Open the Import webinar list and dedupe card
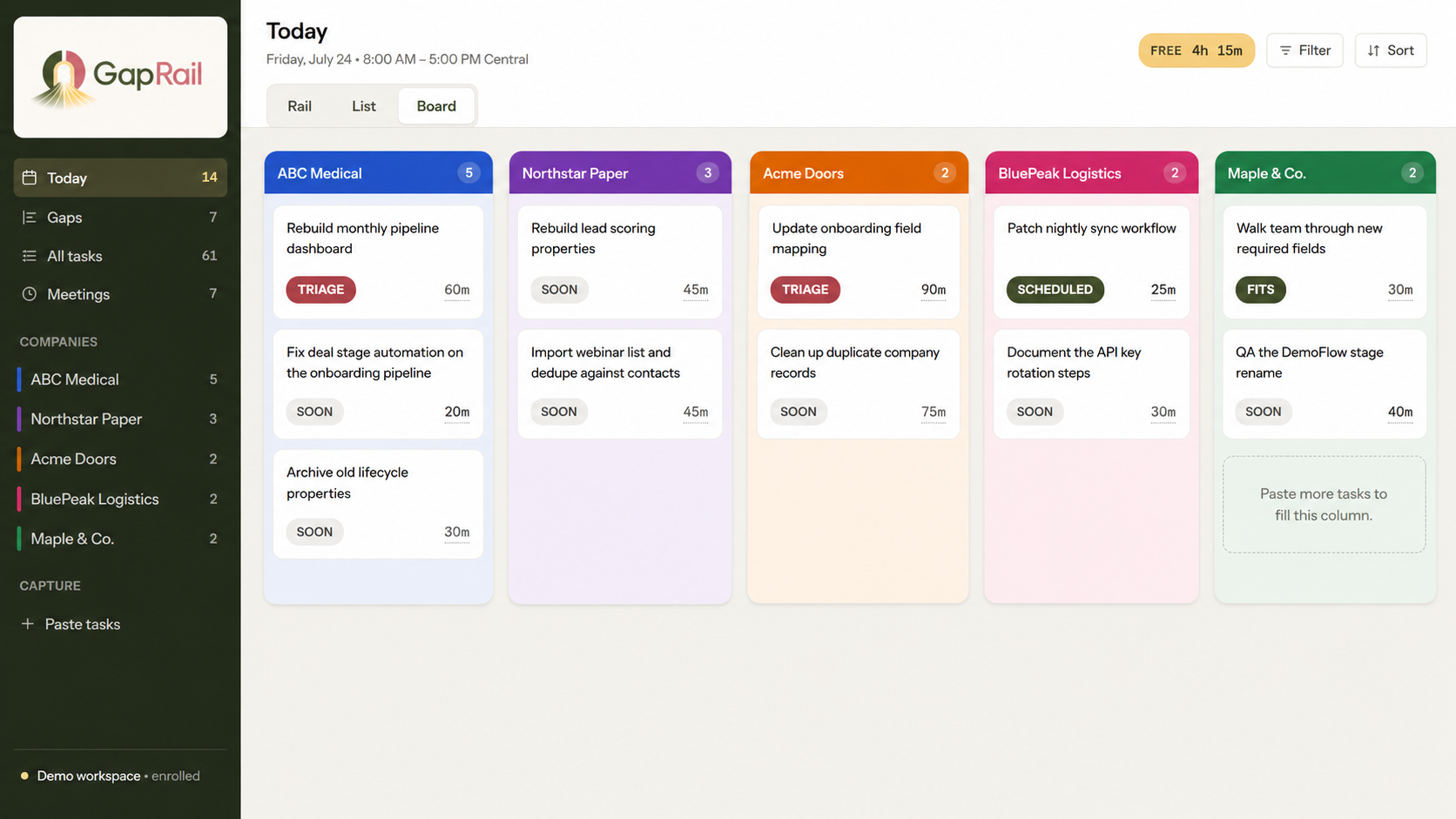 (x=620, y=384)
